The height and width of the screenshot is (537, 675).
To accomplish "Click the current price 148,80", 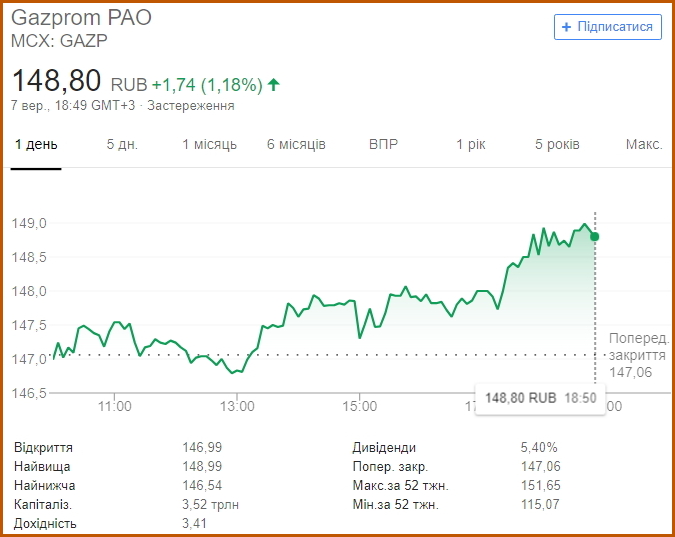I will (56, 81).
